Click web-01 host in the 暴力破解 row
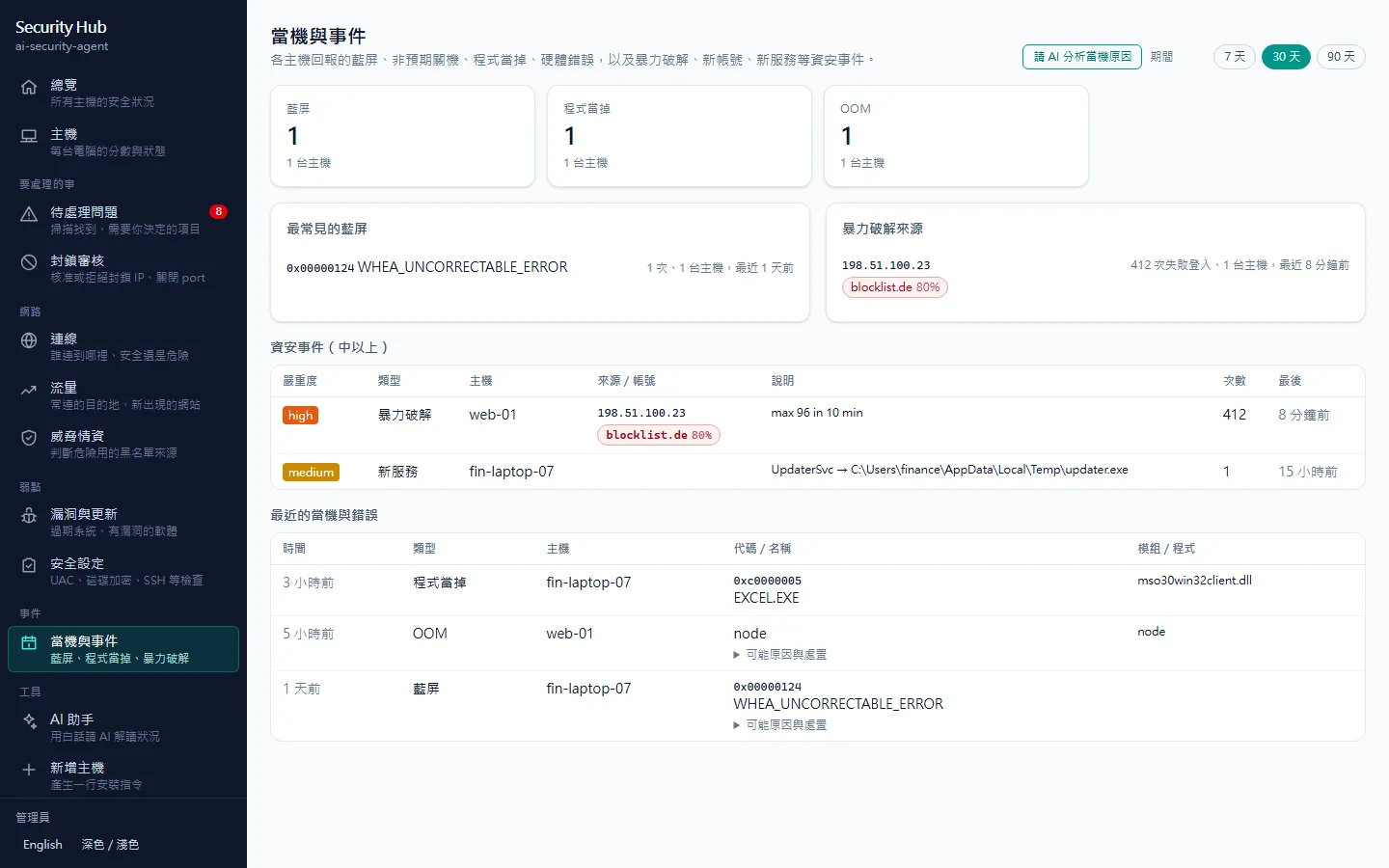 coord(493,415)
